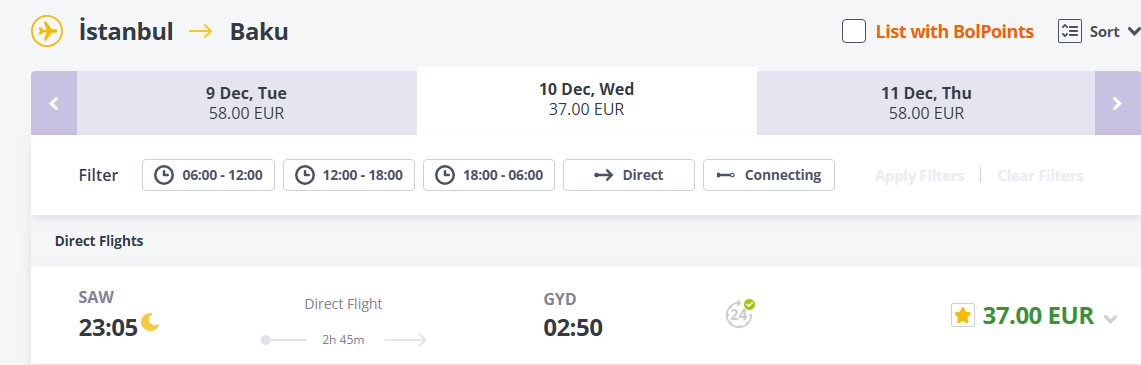Click the moon night-flight icon
Viewport: 1141px width, 365px height.
coord(151,321)
